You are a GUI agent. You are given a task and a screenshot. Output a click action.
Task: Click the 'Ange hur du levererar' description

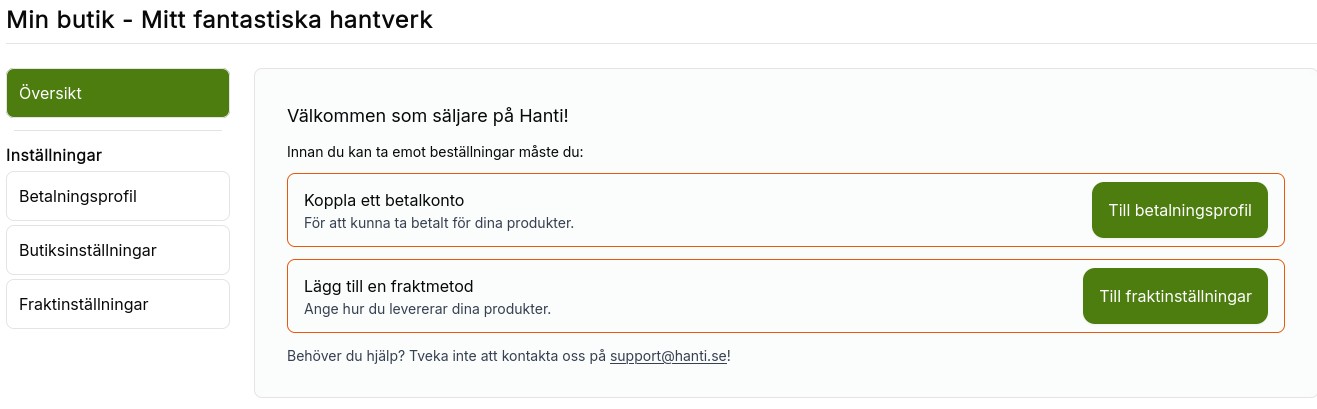click(x=427, y=309)
